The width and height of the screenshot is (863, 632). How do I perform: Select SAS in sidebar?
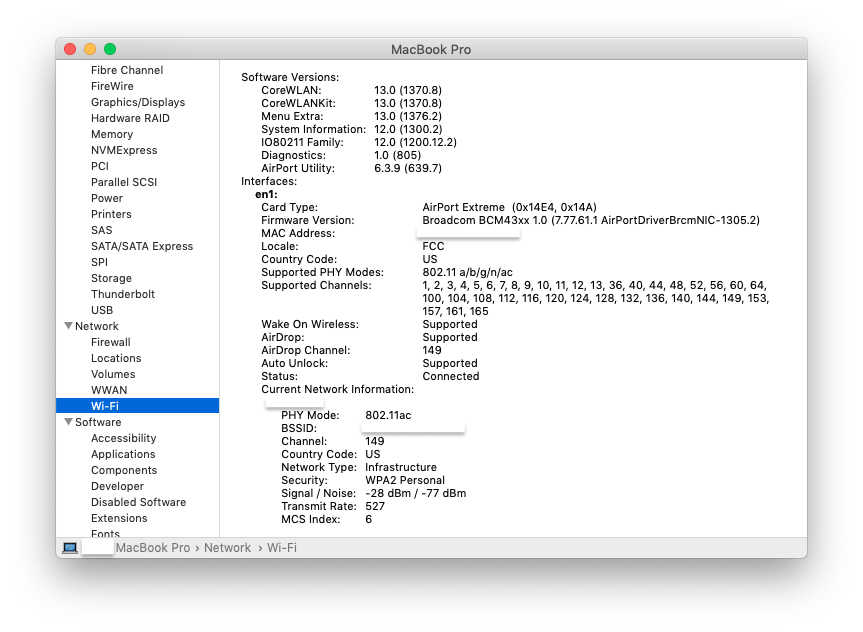pos(102,230)
